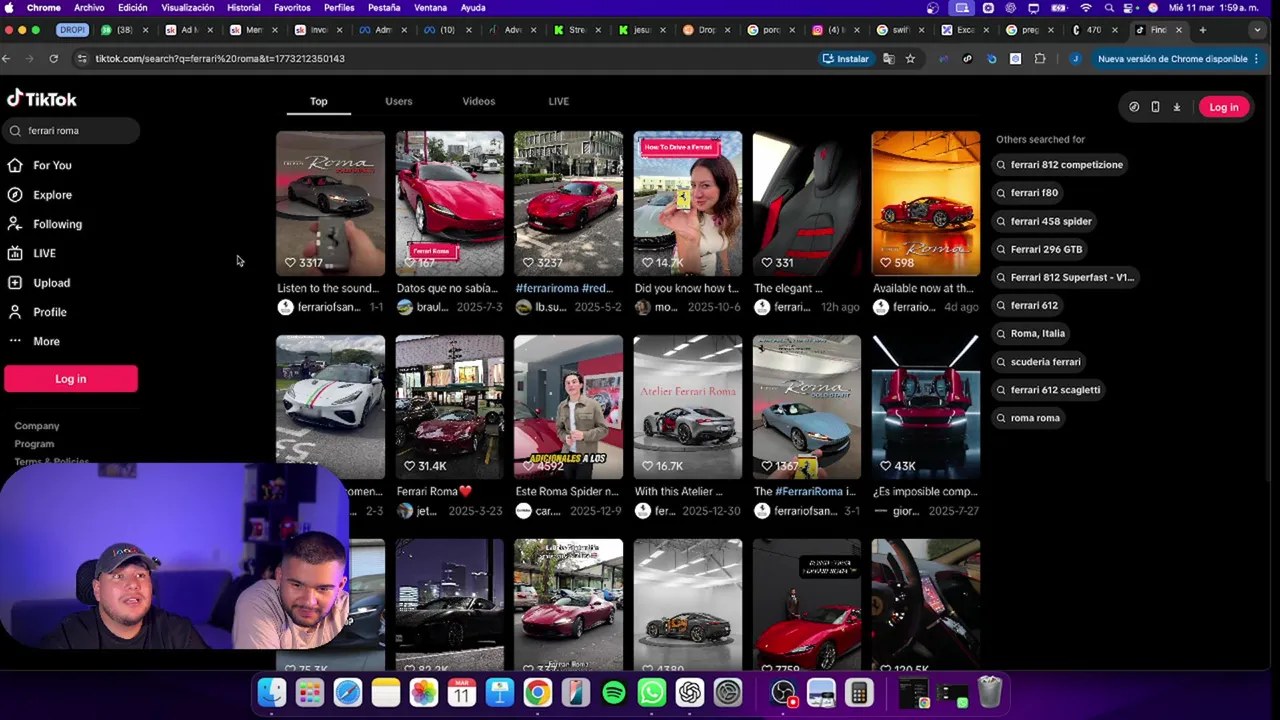Open the Trash in the Dock
Image resolution: width=1280 pixels, height=720 pixels.
[x=989, y=692]
